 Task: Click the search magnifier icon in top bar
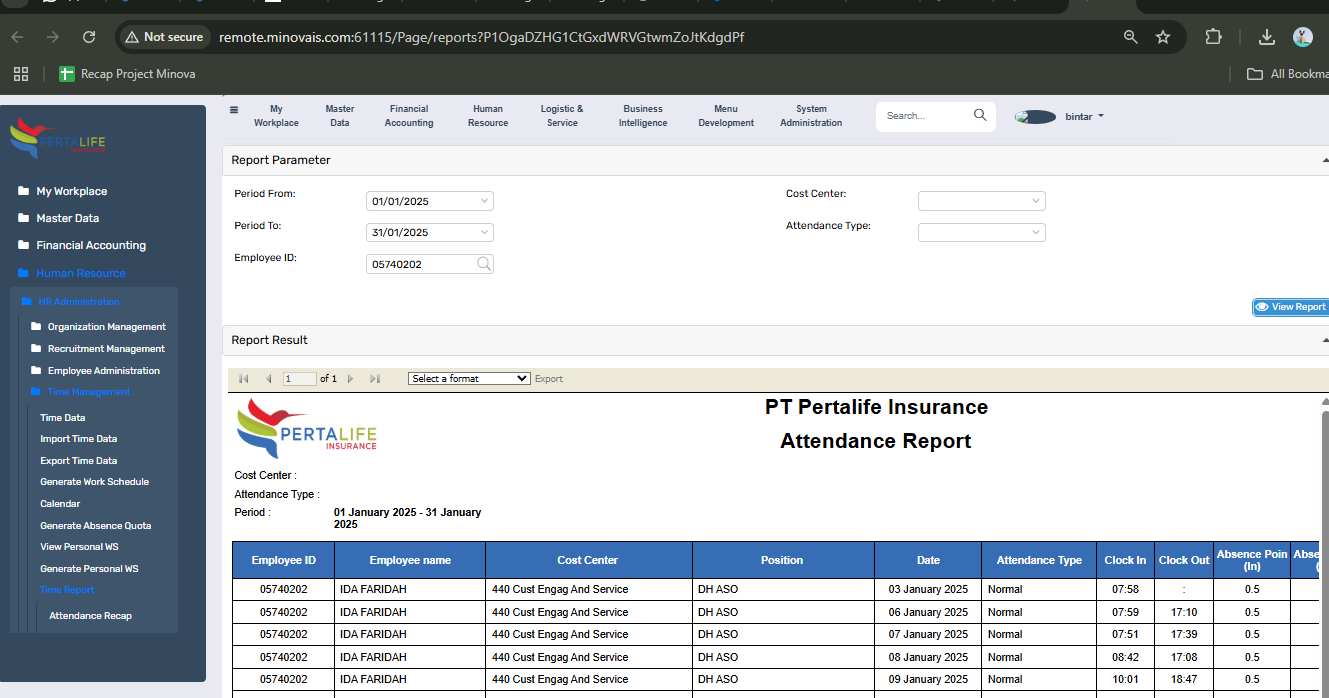(x=980, y=116)
